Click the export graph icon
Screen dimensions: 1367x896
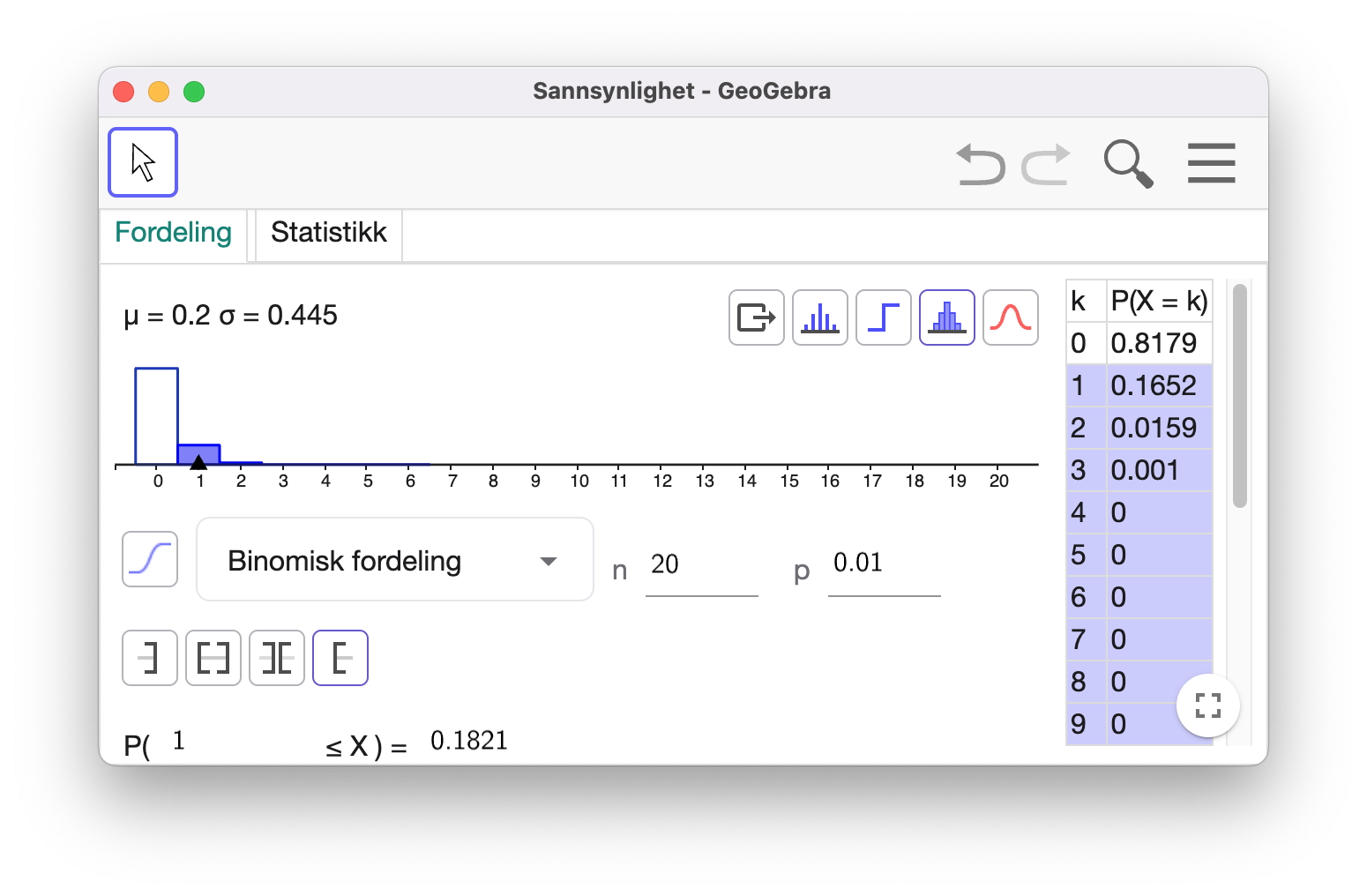click(757, 317)
